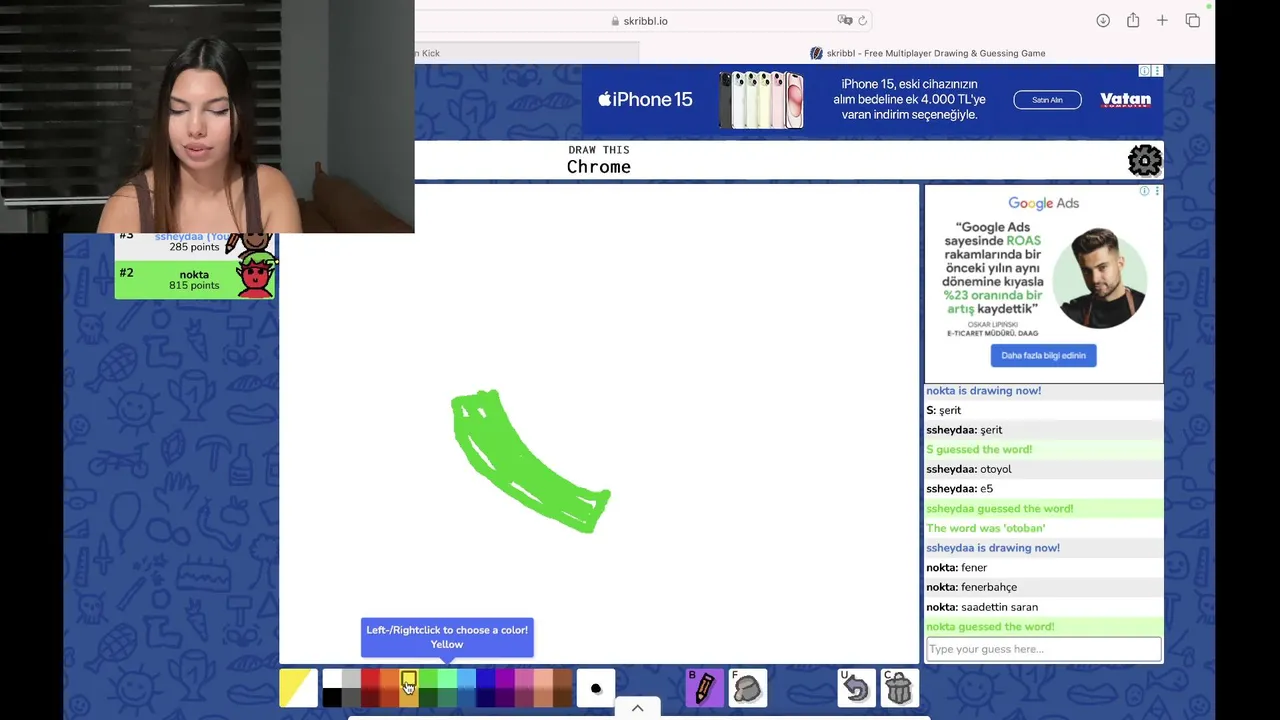Select player ssheydaa 285 points row
The height and width of the screenshot is (720, 1280).
[x=195, y=245]
